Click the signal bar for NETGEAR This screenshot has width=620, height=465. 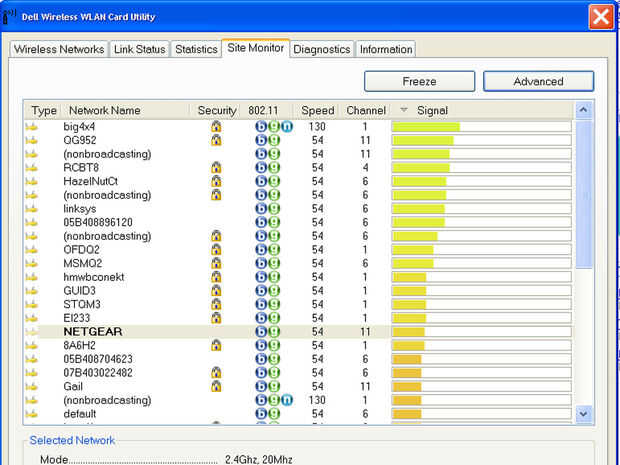point(482,332)
